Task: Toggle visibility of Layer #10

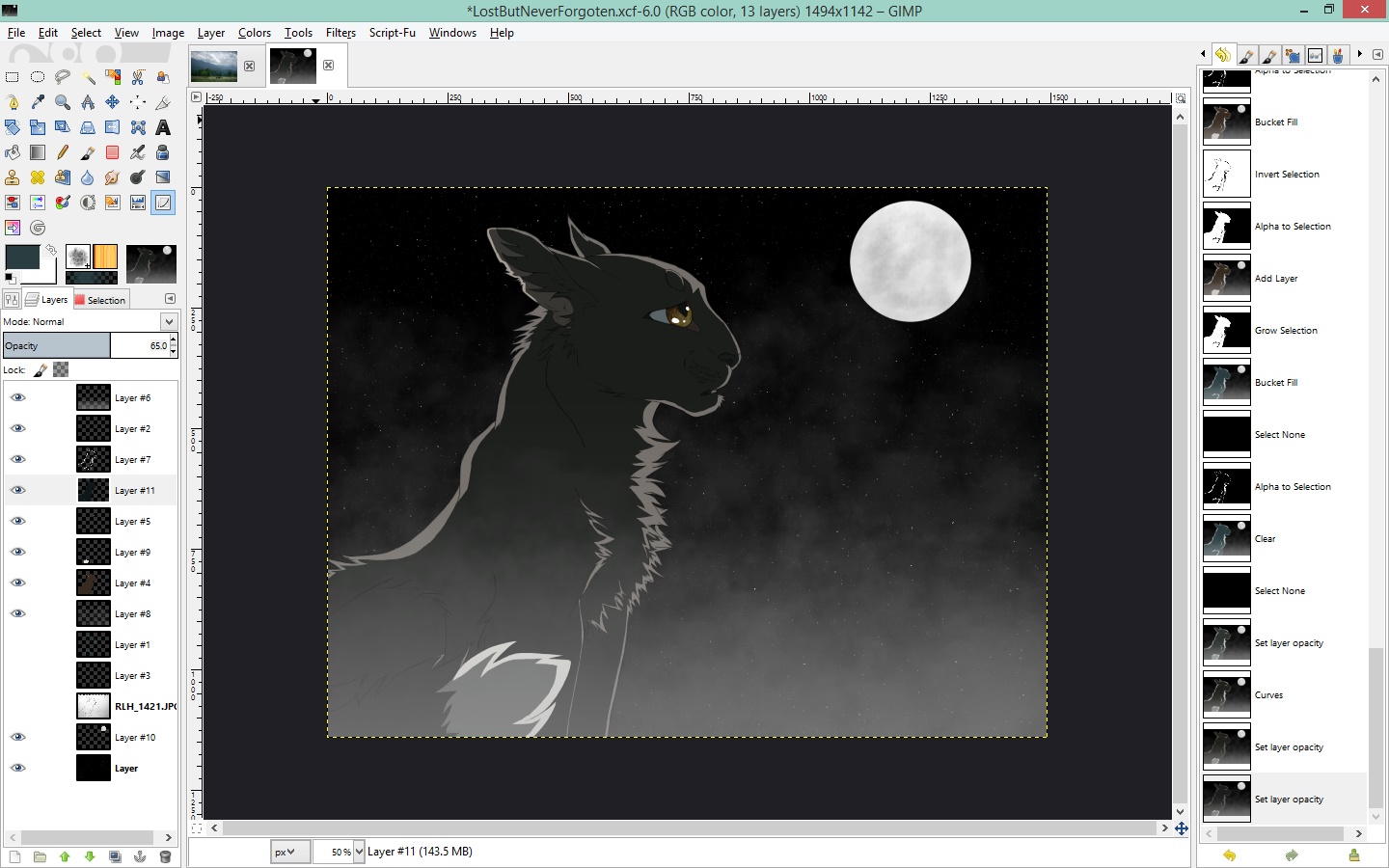Action: pos(17,737)
